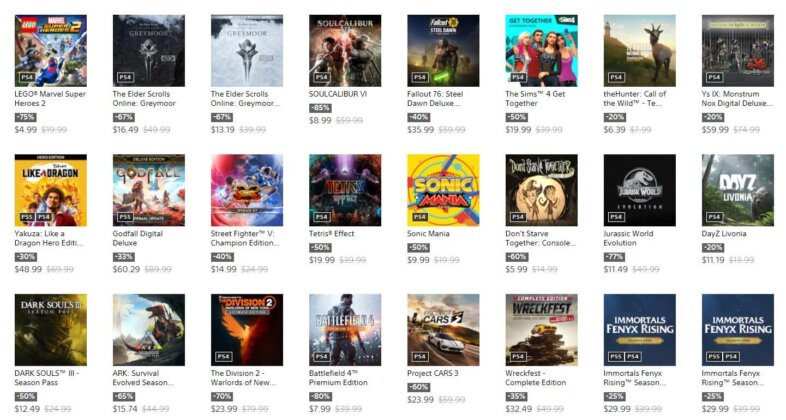Select the Fallout 76 Steel Dawn cover

[x=443, y=51]
